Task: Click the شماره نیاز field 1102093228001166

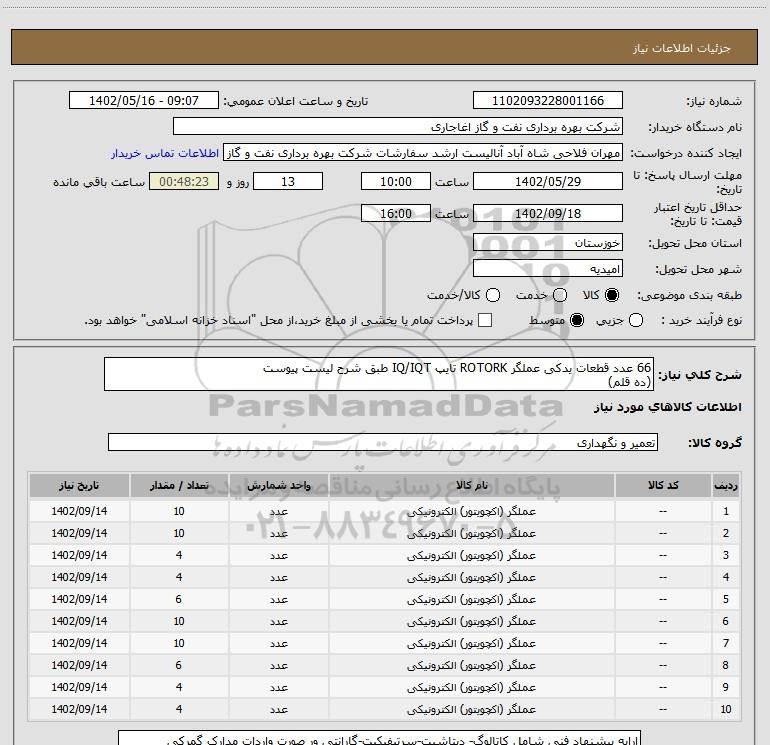Action: click(548, 101)
